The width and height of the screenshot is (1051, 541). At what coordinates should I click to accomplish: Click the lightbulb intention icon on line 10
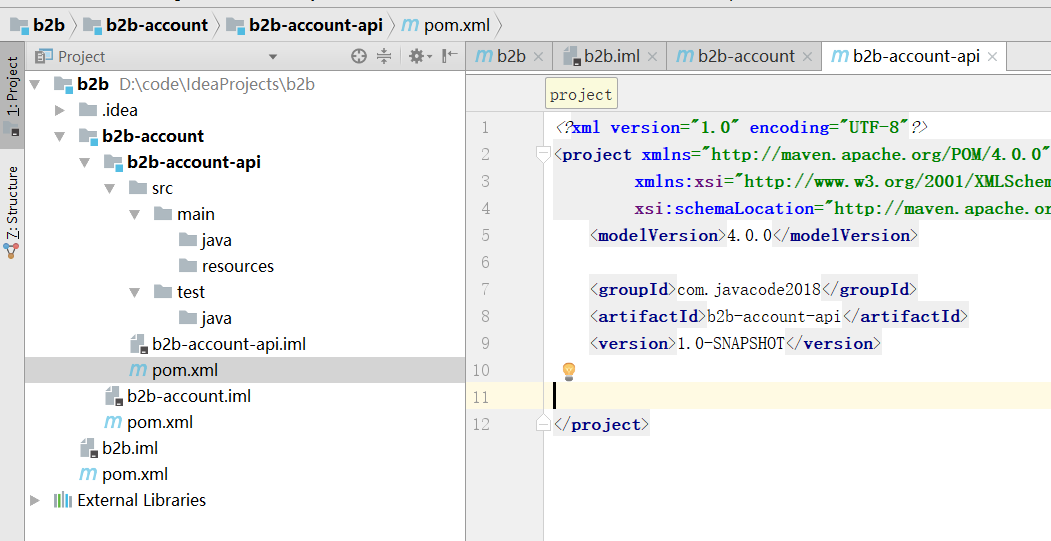pos(568,371)
